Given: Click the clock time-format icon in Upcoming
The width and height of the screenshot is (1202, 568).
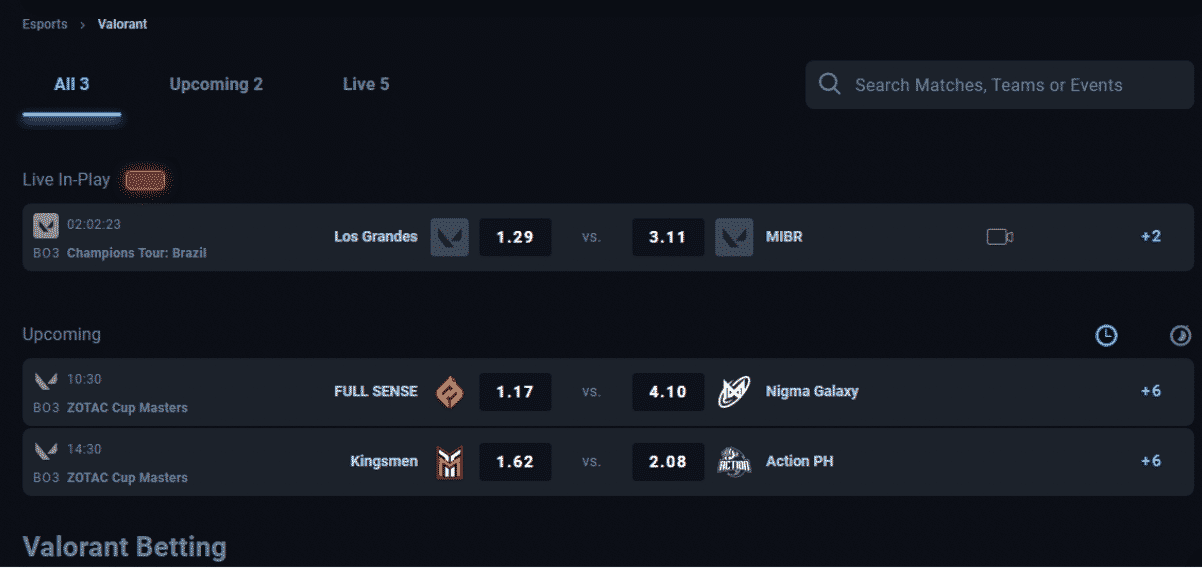Looking at the screenshot, I should coord(1106,336).
